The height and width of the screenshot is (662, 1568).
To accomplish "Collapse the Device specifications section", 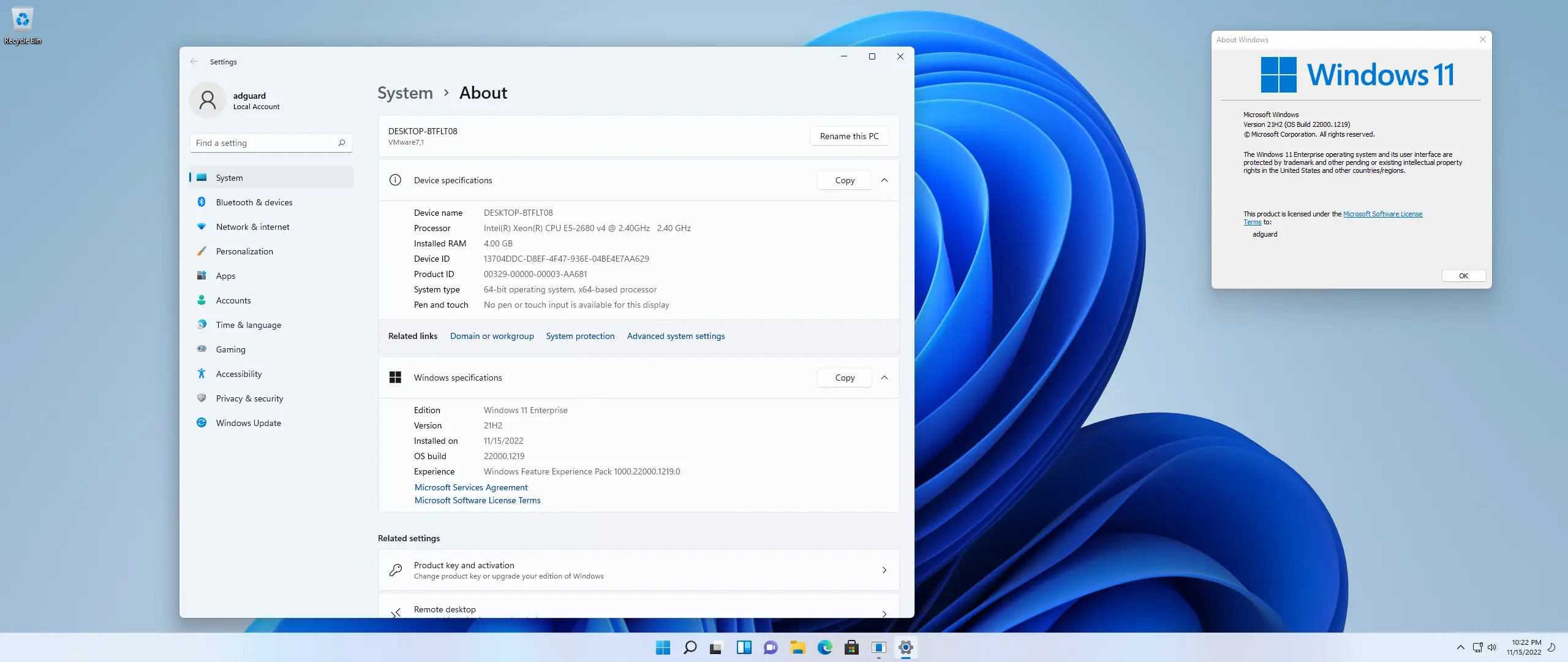I will click(x=884, y=180).
